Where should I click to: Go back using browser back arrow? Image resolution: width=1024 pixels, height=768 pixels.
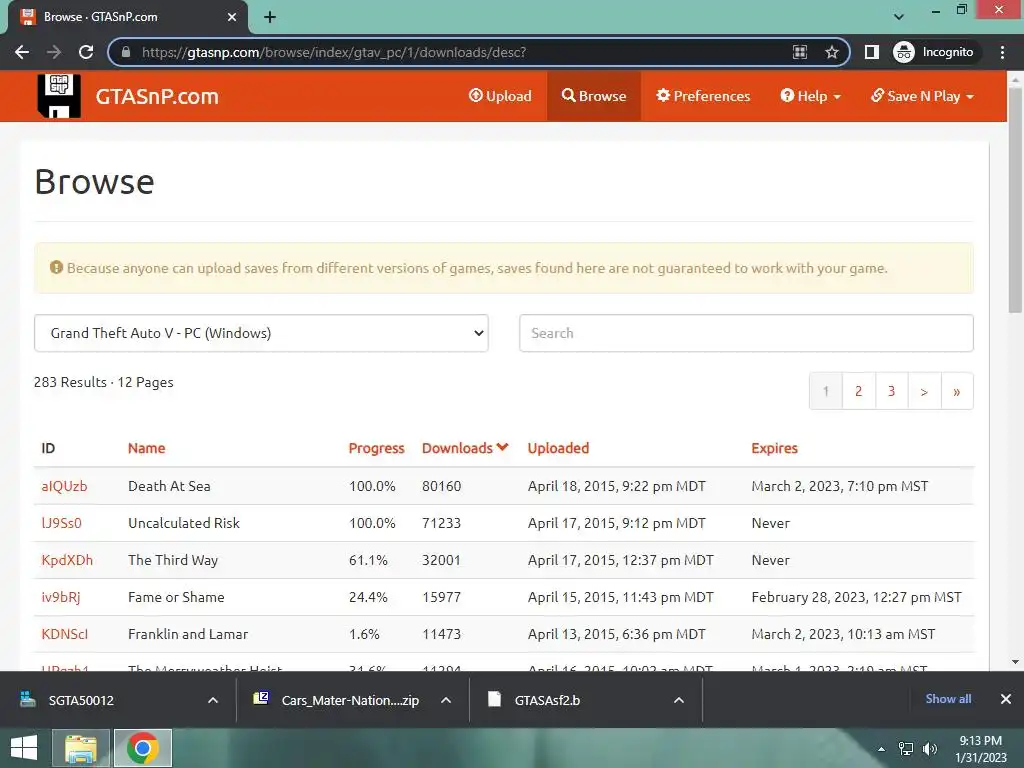point(22,52)
